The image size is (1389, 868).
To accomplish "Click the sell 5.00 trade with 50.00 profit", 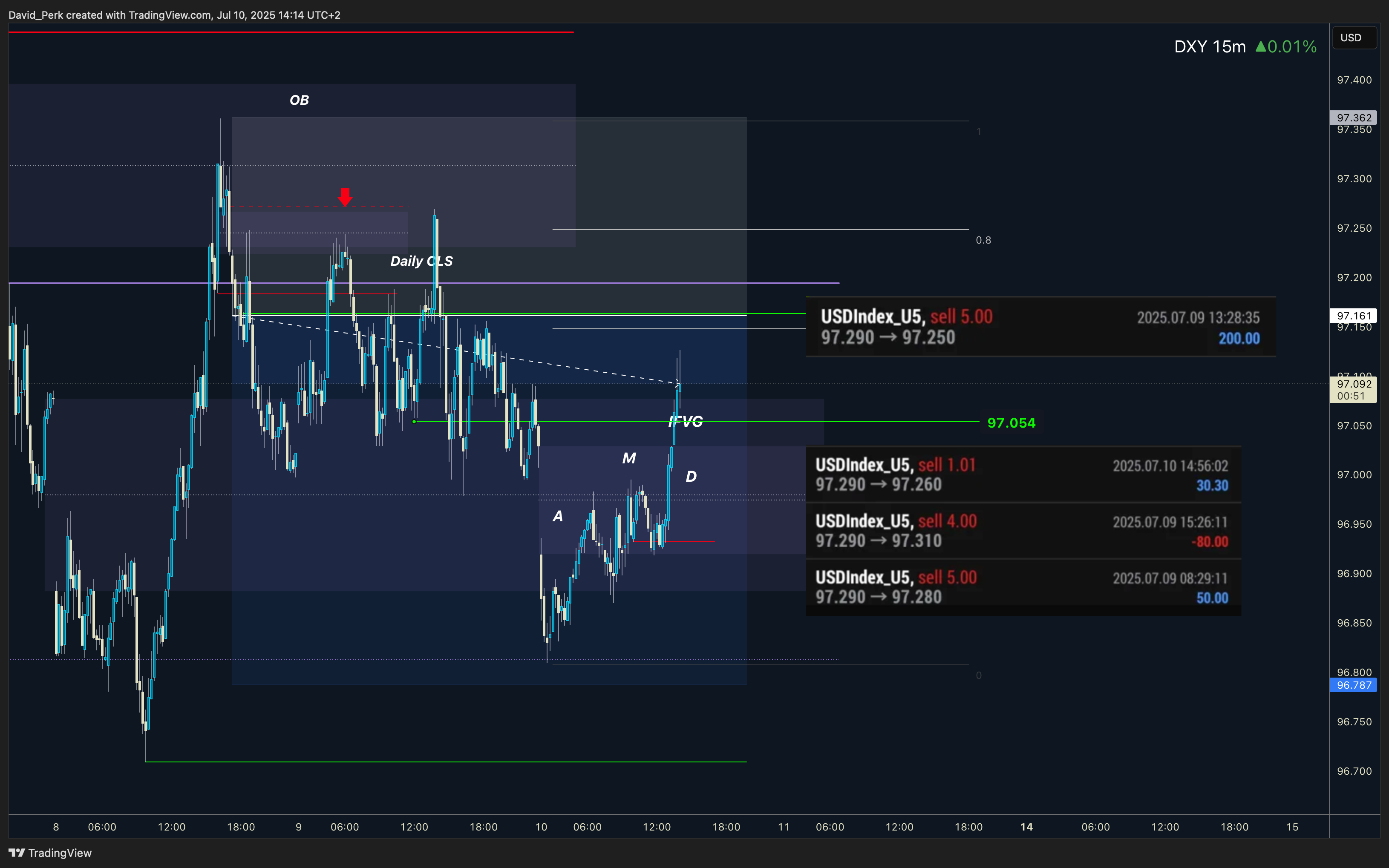I will [1023, 587].
